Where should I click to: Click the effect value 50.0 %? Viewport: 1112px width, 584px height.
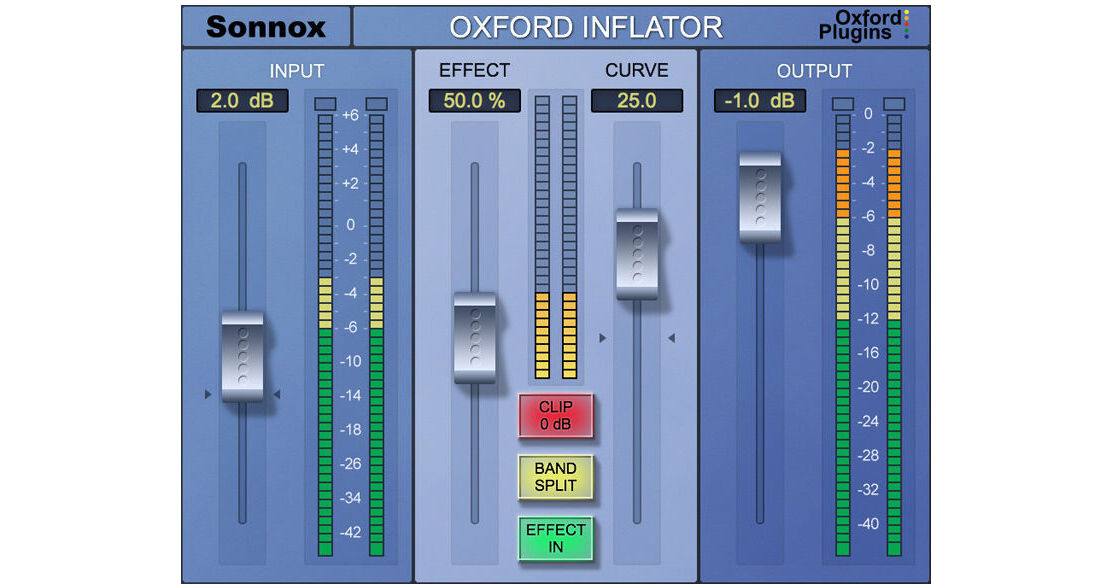474,101
